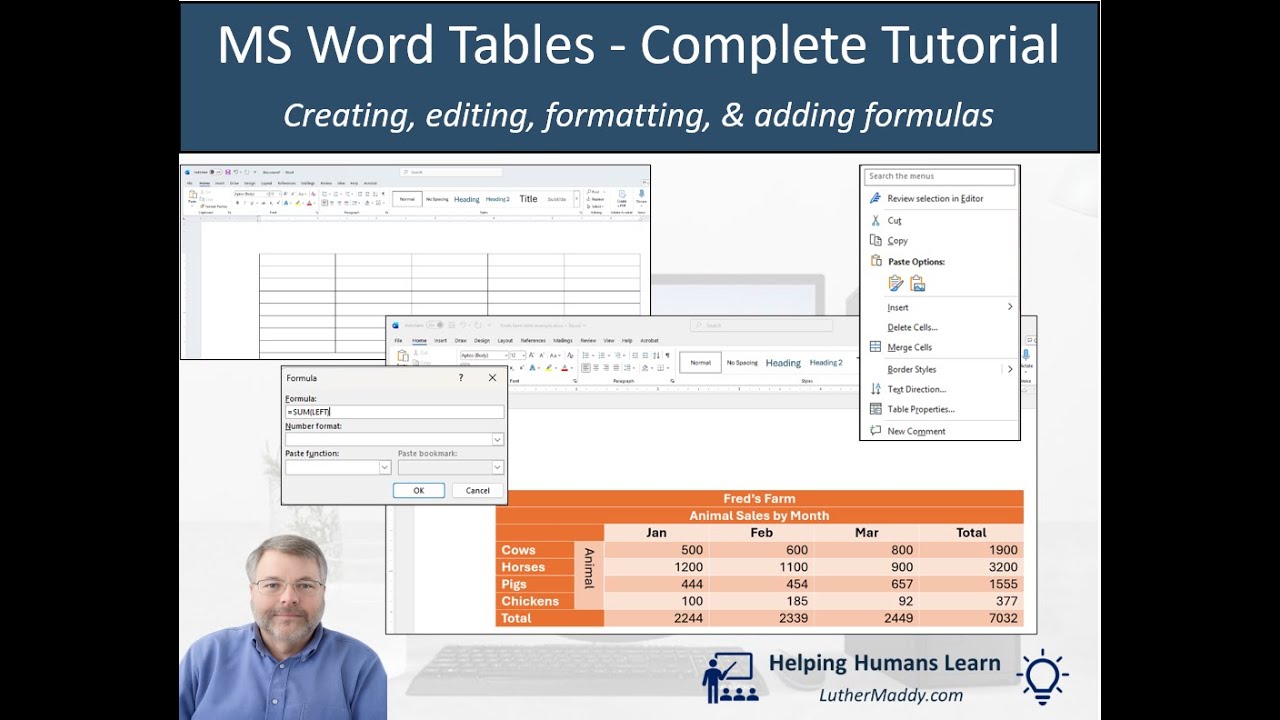Open the font name dropdown in farm table window

[x=506, y=355]
